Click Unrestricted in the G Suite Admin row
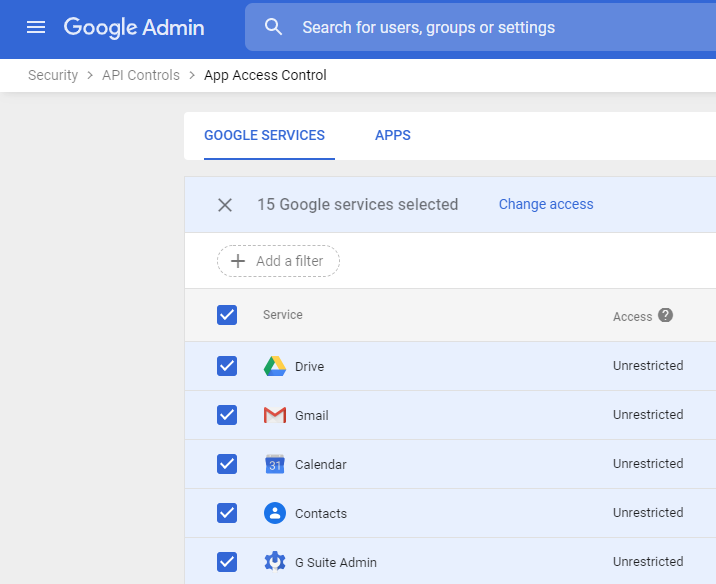 coord(648,562)
